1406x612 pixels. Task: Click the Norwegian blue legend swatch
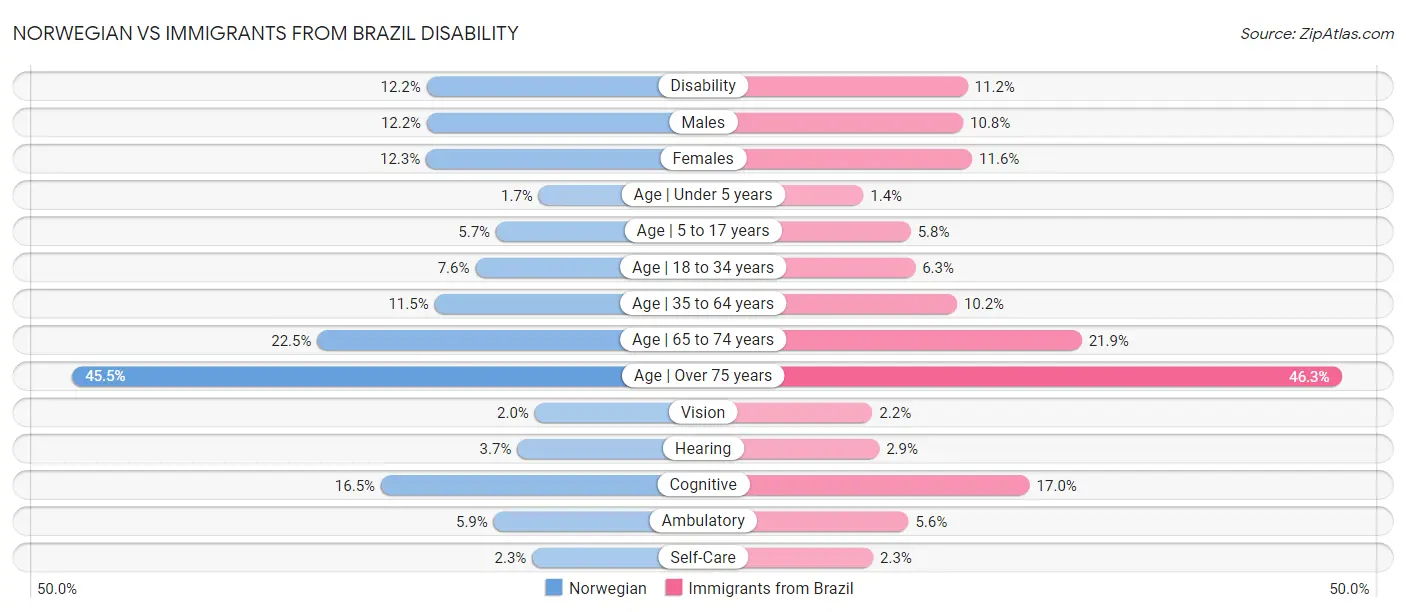click(554, 588)
